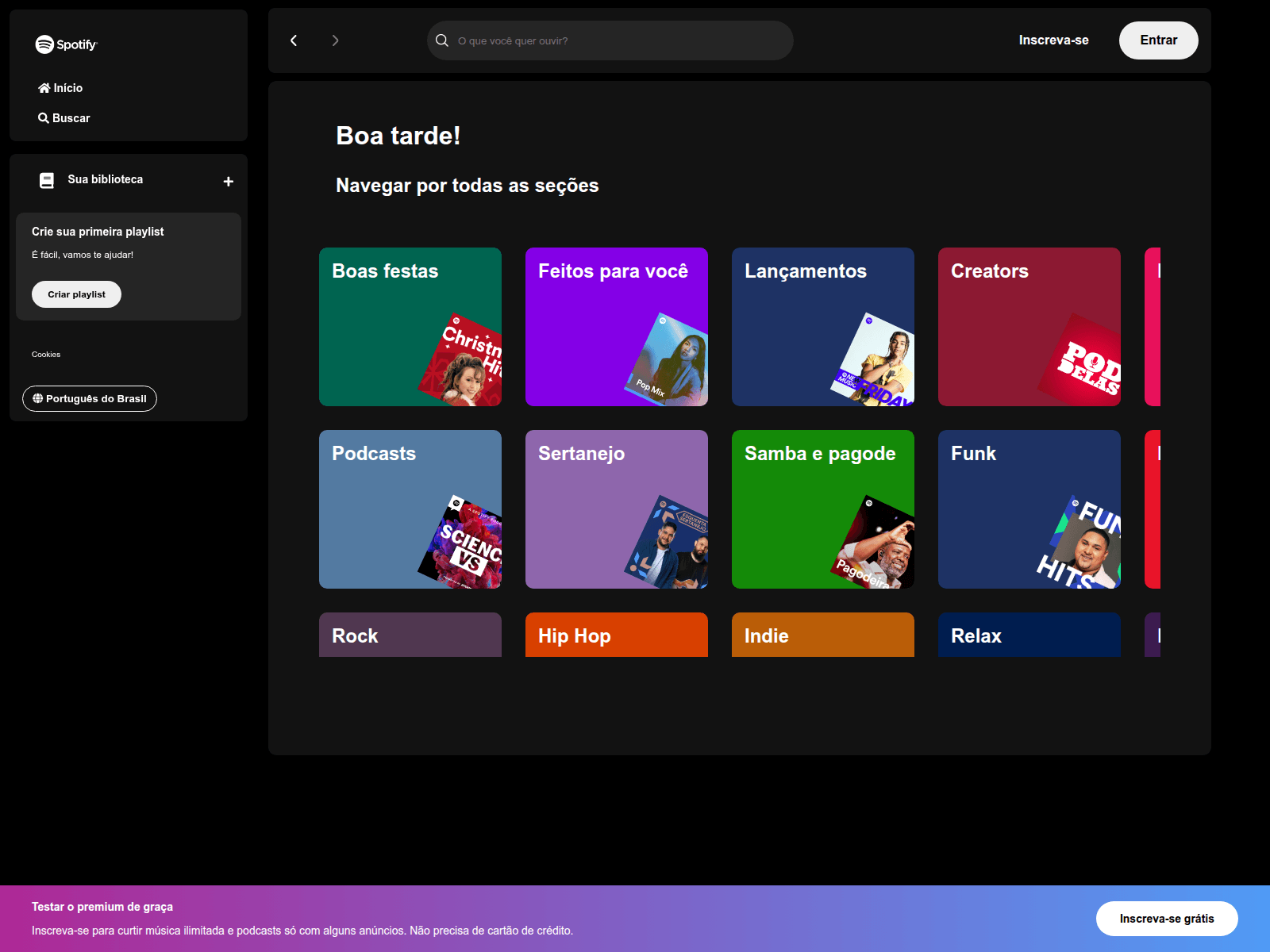The width and height of the screenshot is (1270, 952).
Task: Click the Entrar button
Action: tap(1158, 40)
